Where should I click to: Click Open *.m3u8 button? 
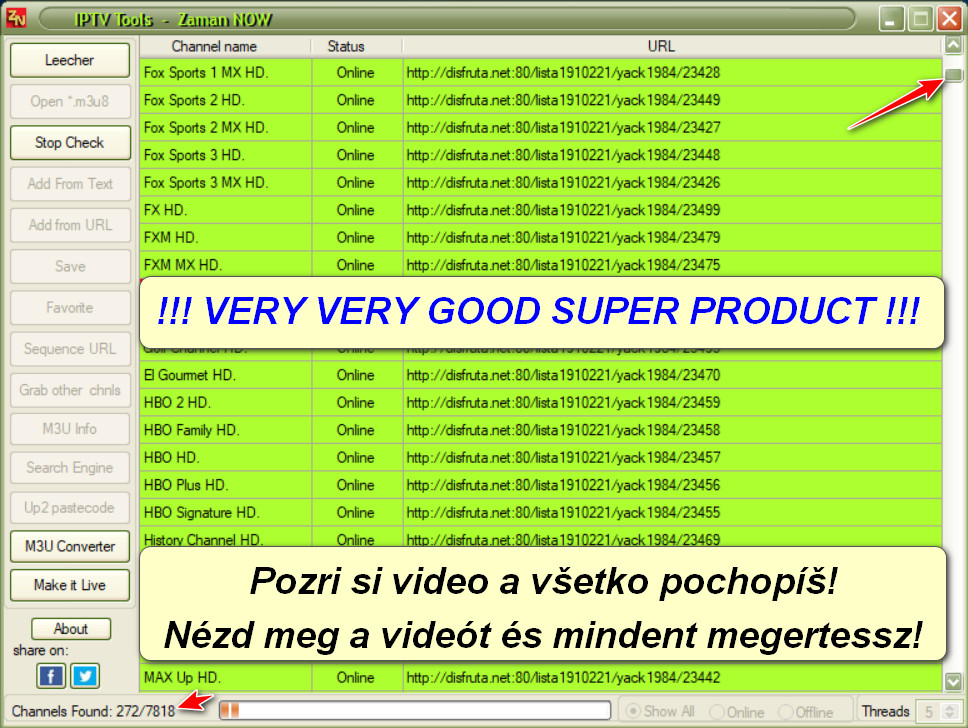click(70, 101)
